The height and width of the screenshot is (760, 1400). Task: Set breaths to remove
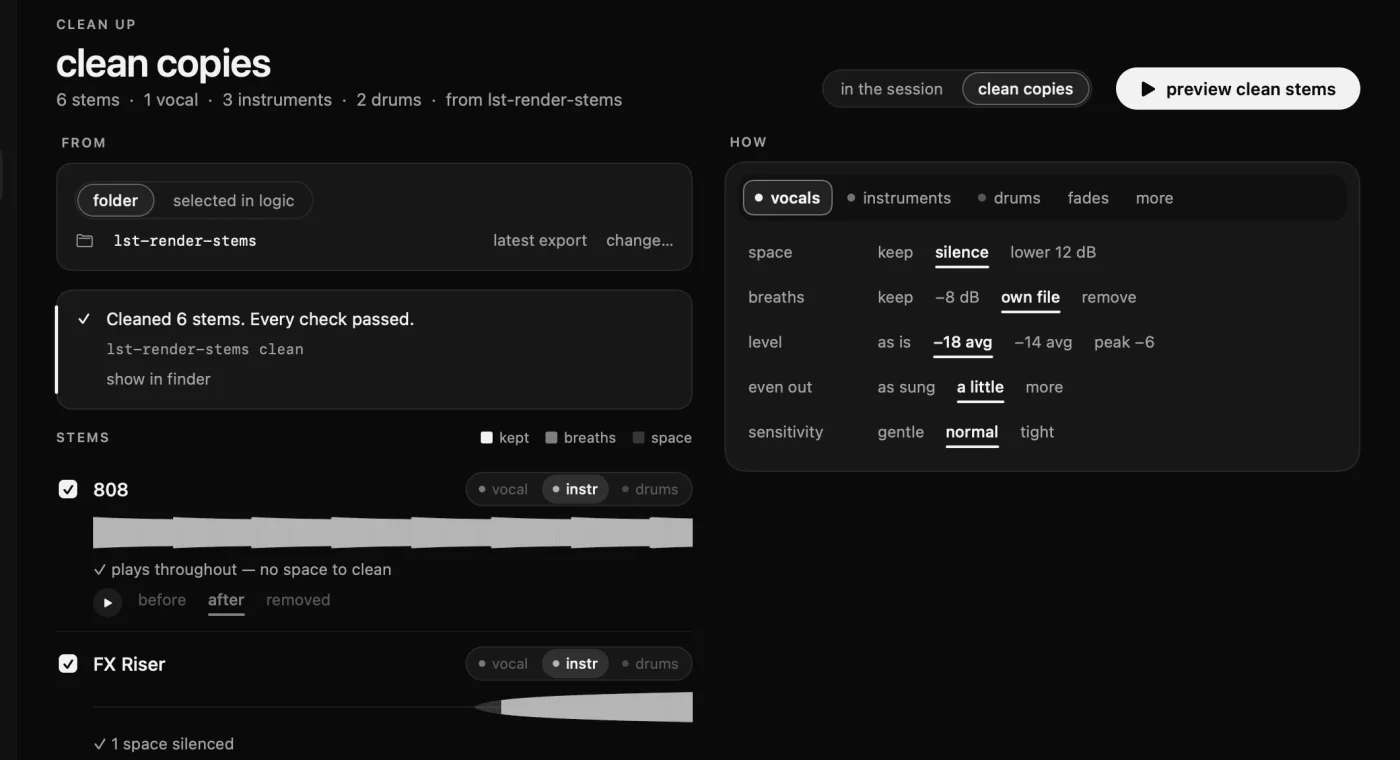pyautogui.click(x=1109, y=297)
